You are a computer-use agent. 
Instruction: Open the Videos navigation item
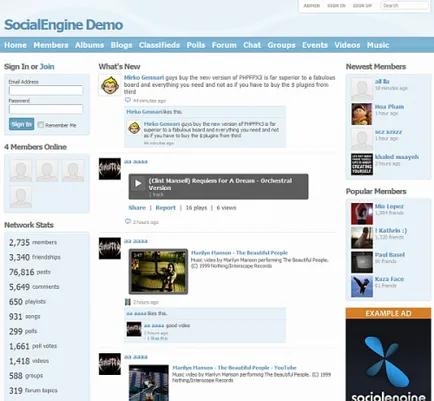point(347,45)
